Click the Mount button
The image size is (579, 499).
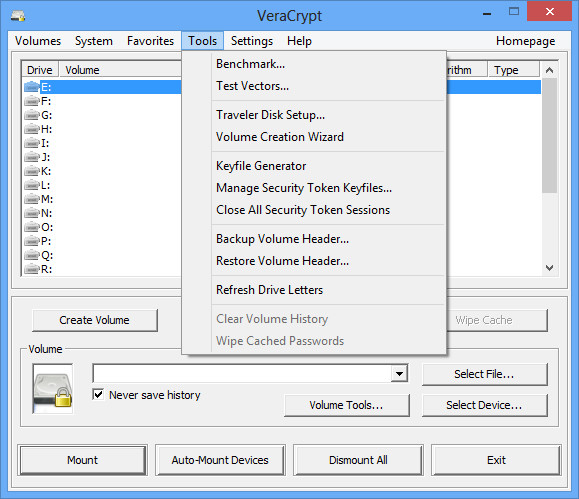tap(82, 460)
